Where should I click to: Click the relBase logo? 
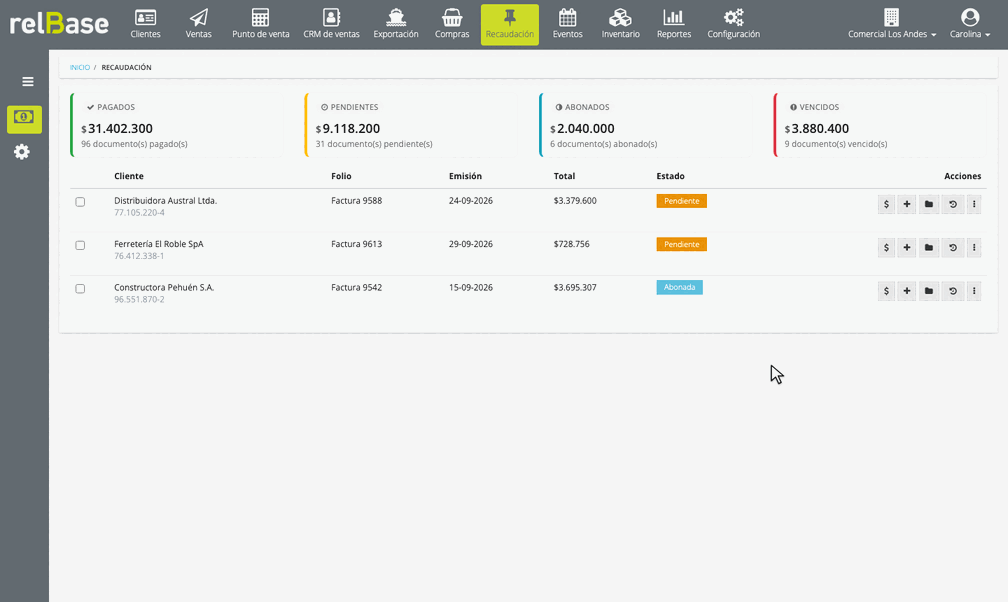pyautogui.click(x=59, y=24)
